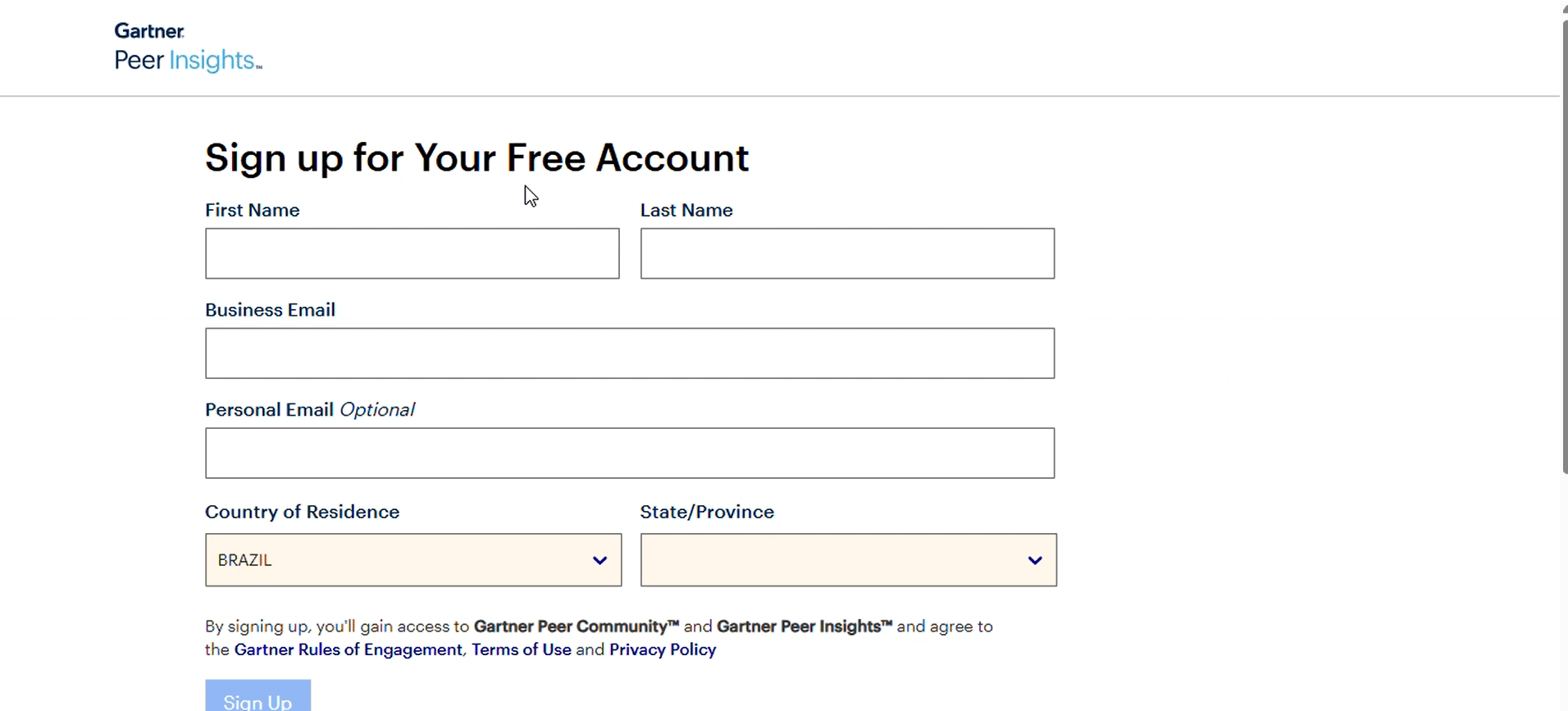Click the State/Province chevron arrow
Screen dimensions: 1568x711
pyautogui.click(x=1035, y=561)
